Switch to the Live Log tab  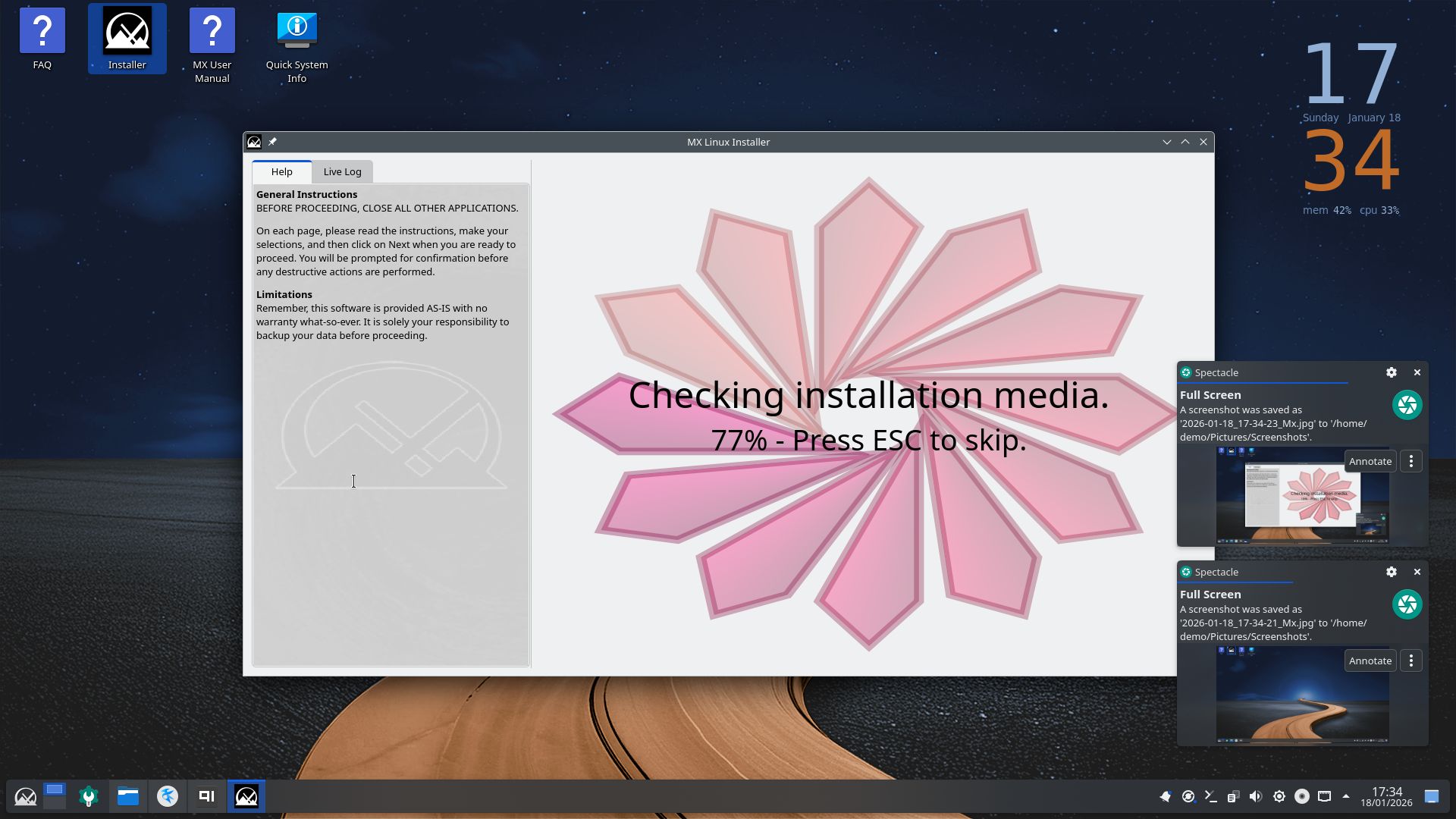342,171
